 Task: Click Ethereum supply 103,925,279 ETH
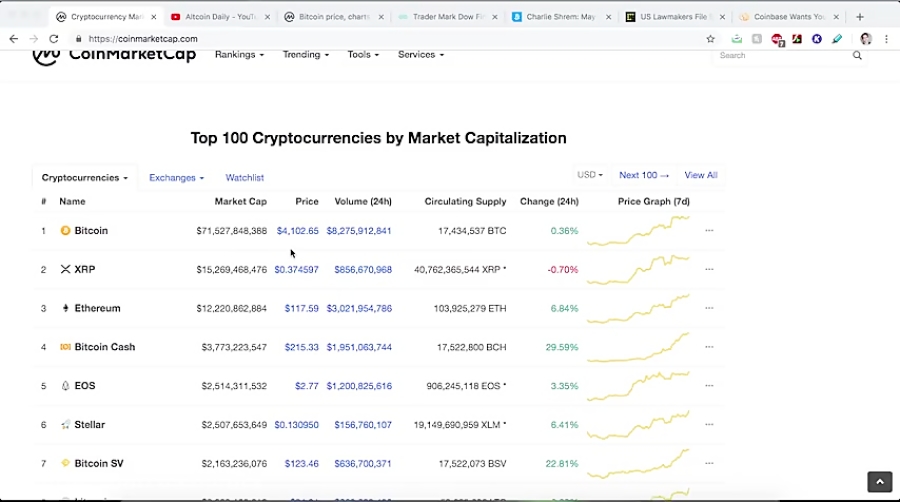pyautogui.click(x=470, y=308)
